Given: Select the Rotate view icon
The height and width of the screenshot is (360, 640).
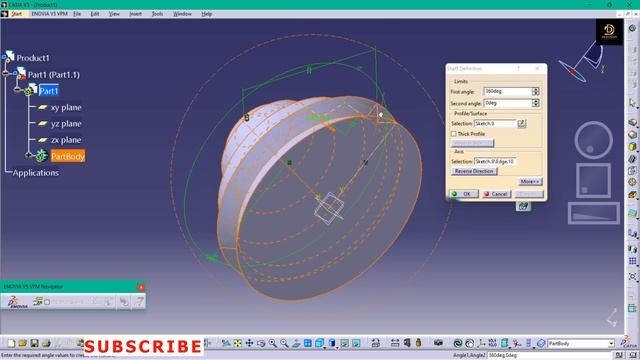Looking at the screenshot, I should click(261, 343).
